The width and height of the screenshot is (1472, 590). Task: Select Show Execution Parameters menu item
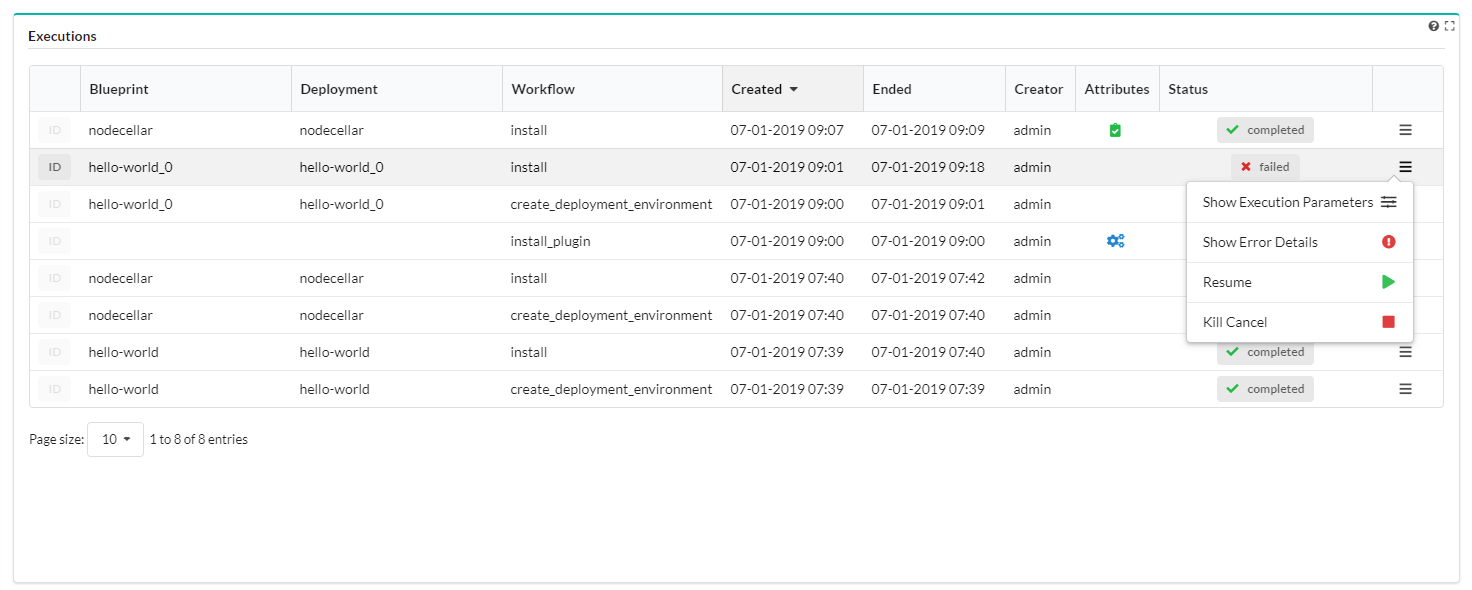coord(1299,202)
